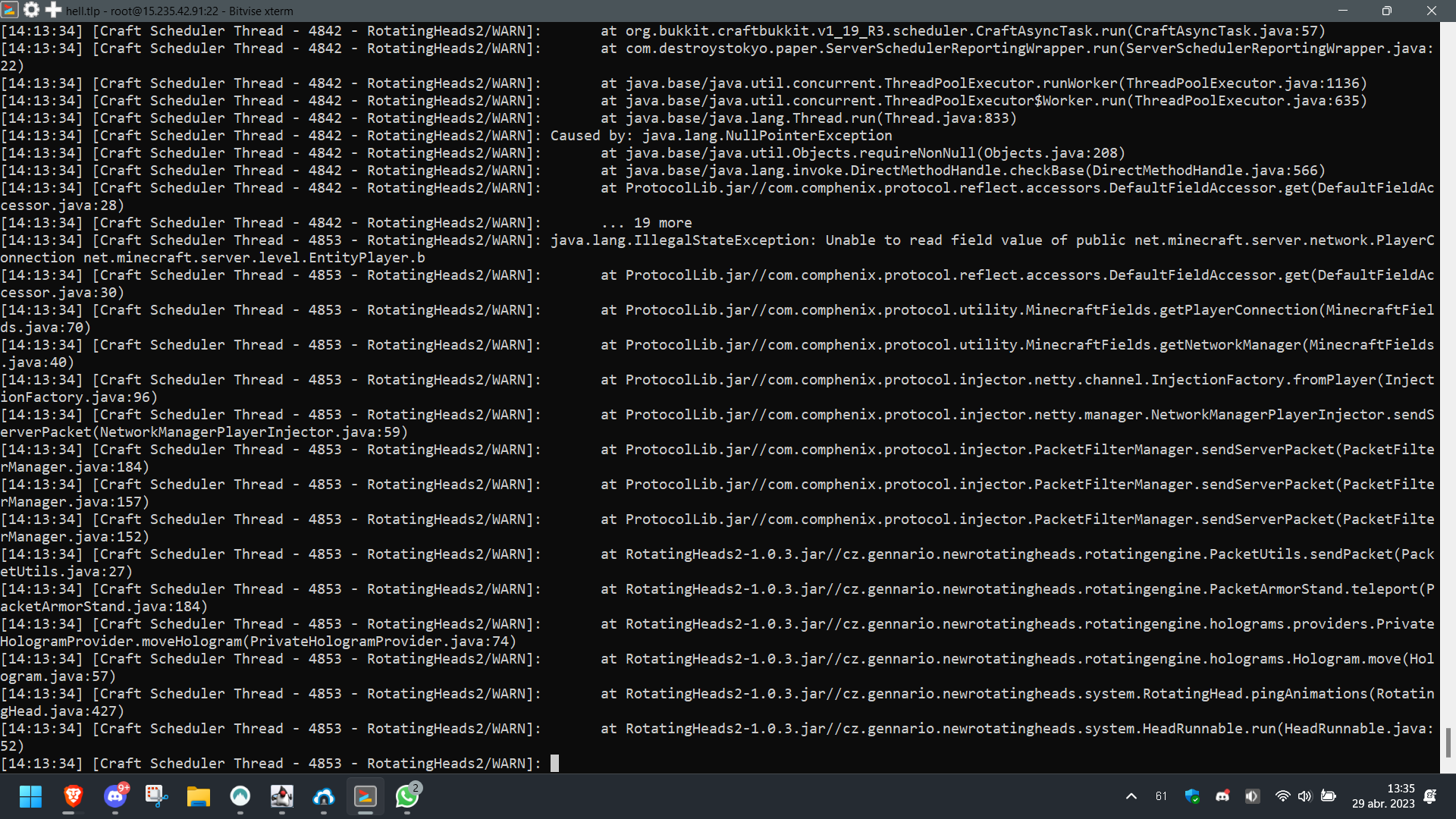The width and height of the screenshot is (1456, 819).
Task: Open system volume control
Action: click(1304, 796)
